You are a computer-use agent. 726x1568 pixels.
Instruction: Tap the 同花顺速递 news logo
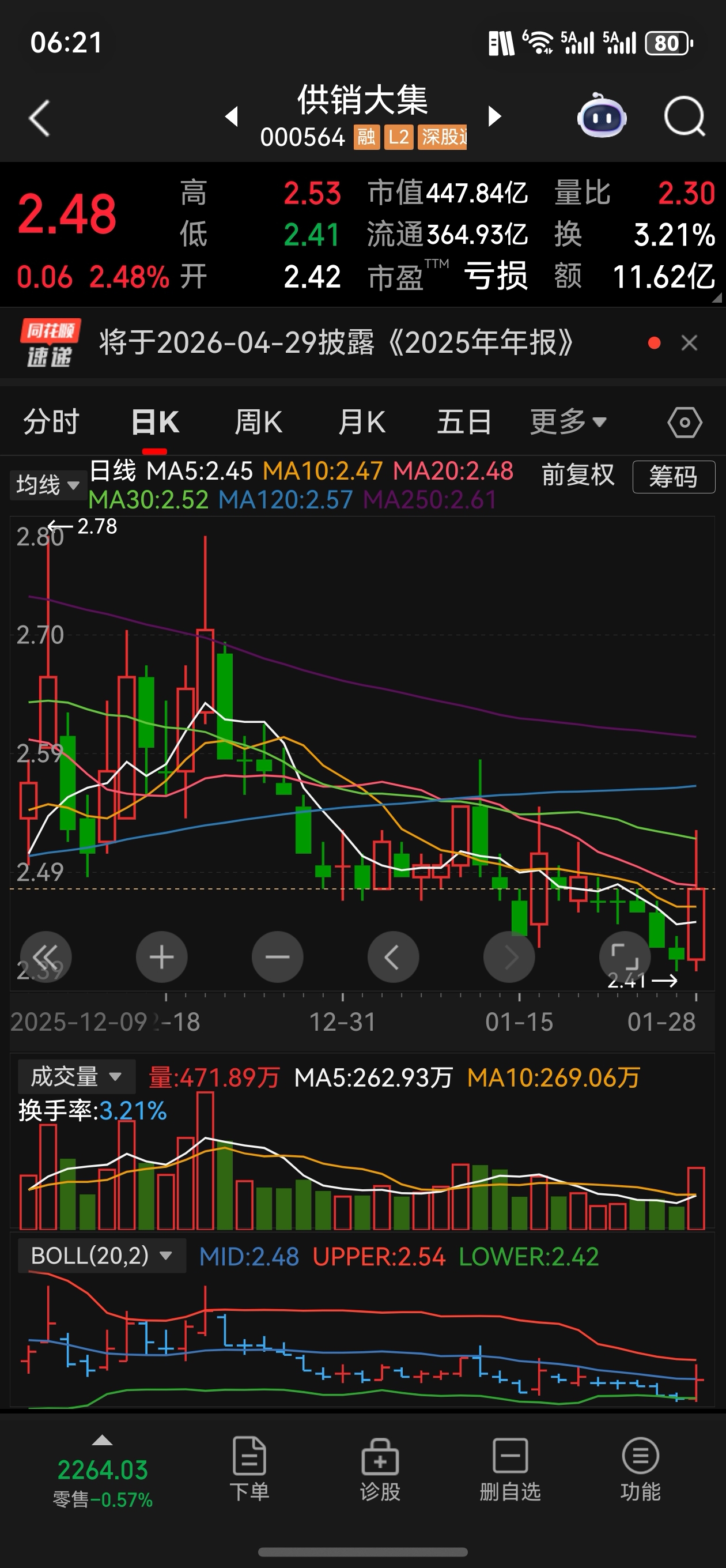coord(51,344)
